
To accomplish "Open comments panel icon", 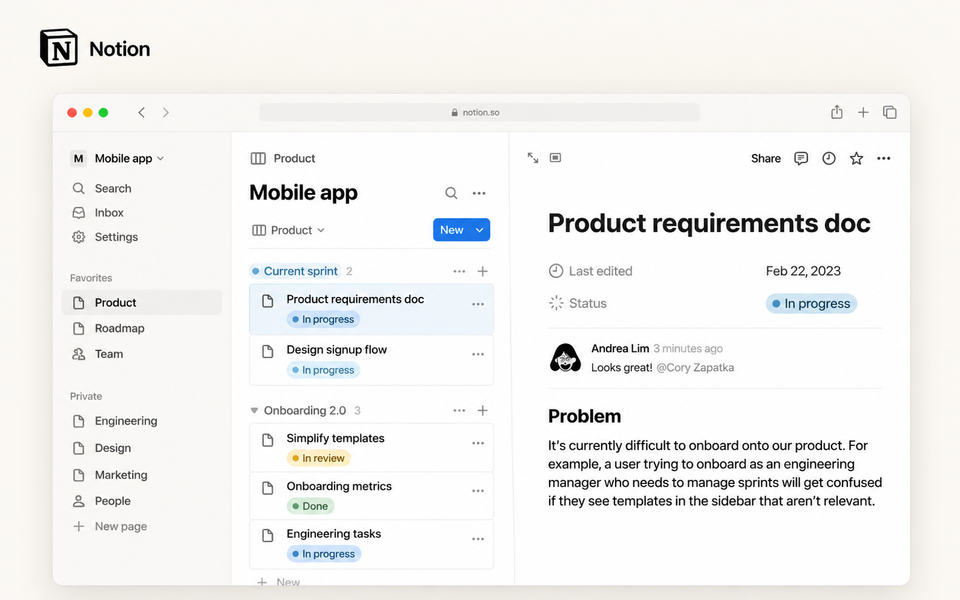I will coord(801,159).
